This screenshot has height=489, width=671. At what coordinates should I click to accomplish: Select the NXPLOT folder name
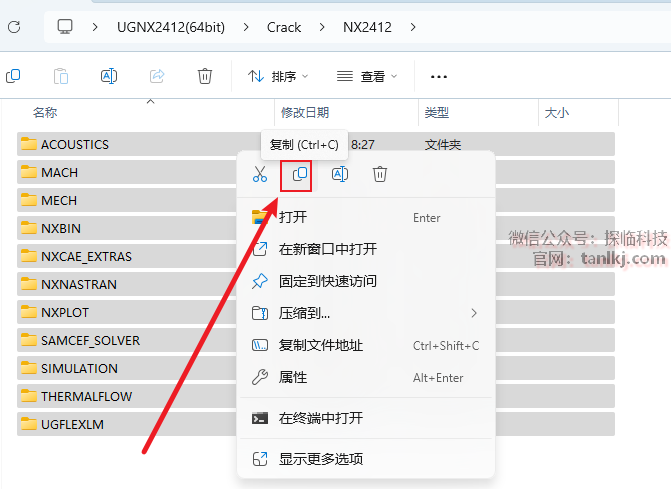click(x=65, y=313)
